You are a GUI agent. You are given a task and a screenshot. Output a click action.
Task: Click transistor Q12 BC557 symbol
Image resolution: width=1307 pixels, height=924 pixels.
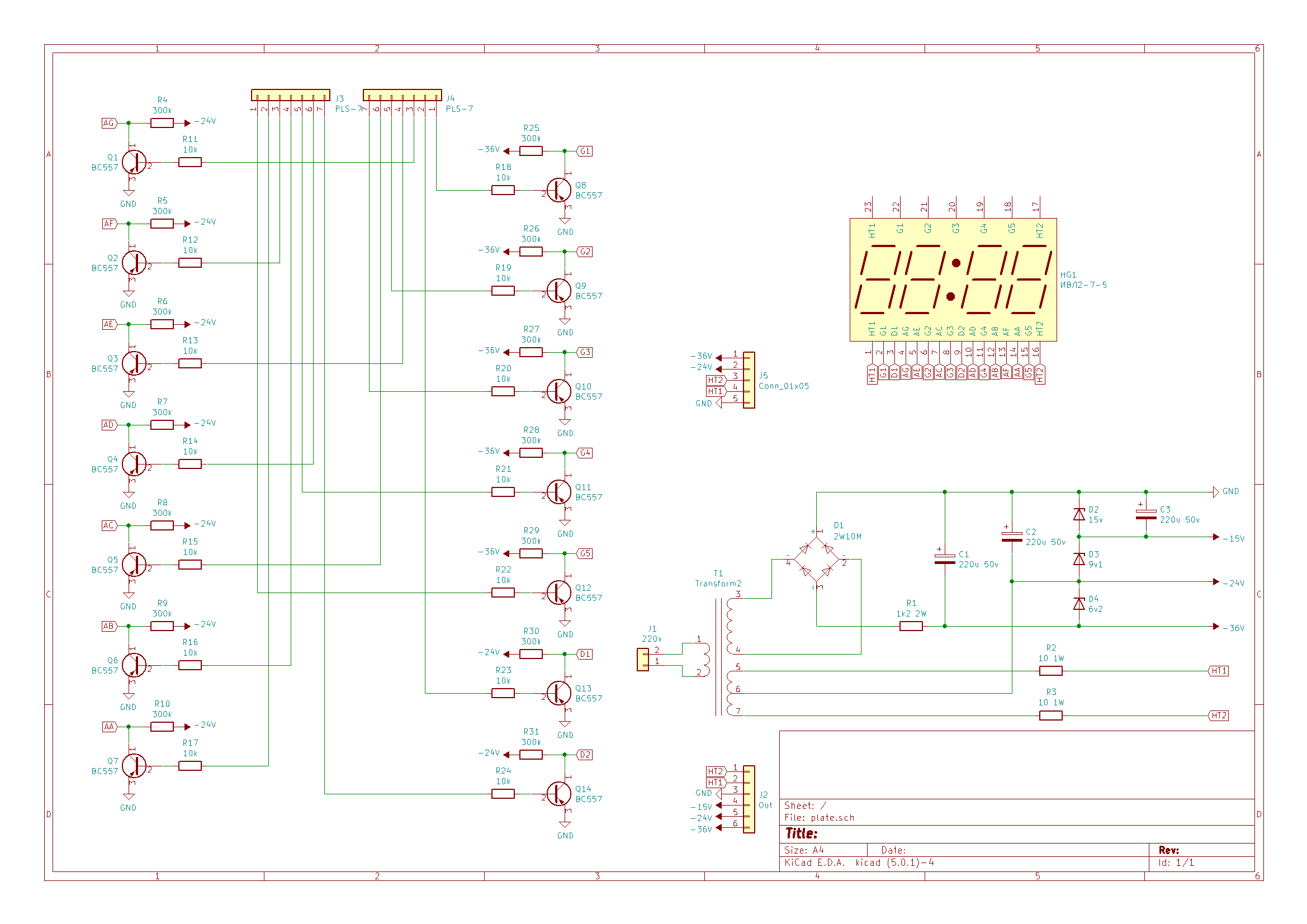click(x=559, y=593)
